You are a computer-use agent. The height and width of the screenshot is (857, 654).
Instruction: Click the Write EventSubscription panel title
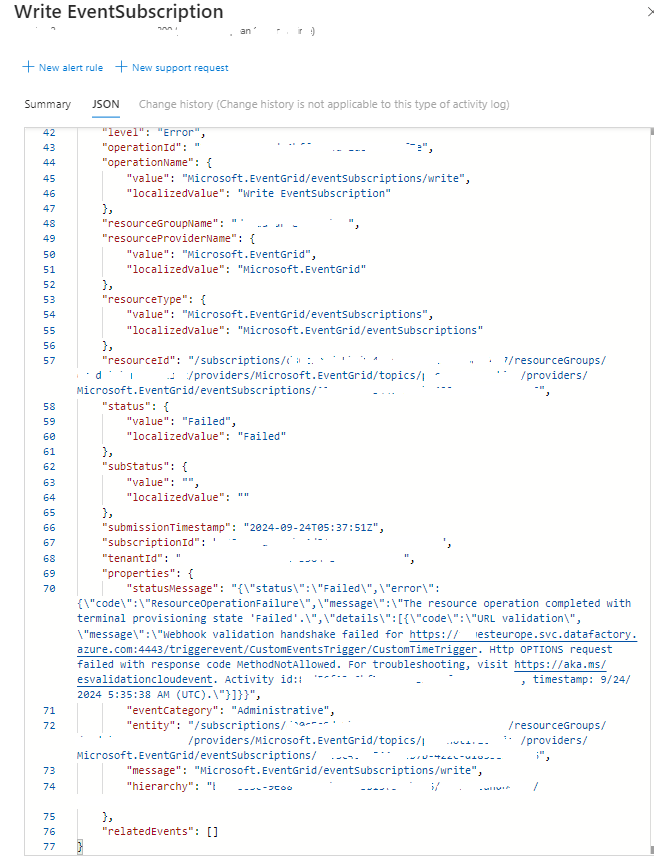[119, 11]
